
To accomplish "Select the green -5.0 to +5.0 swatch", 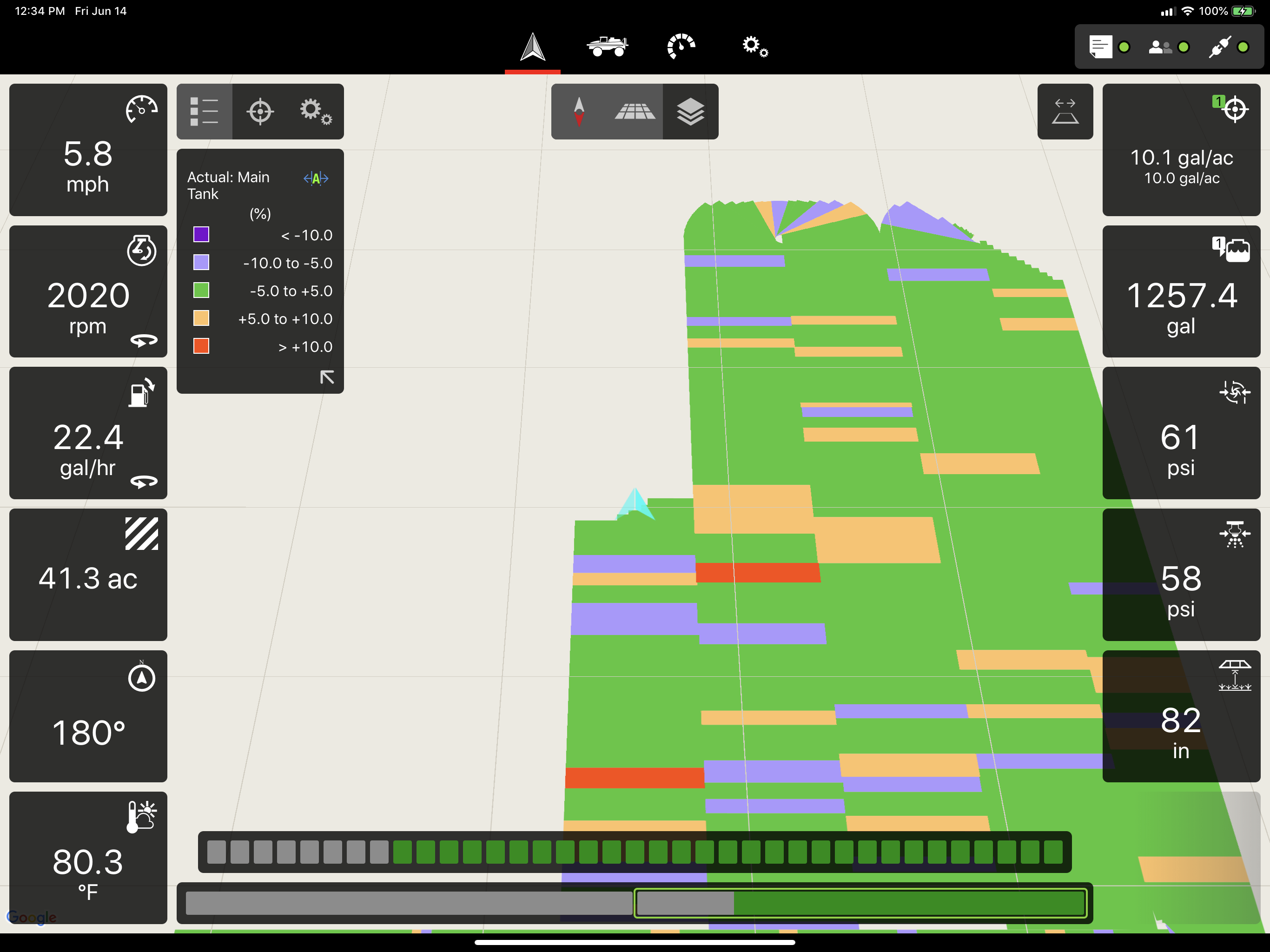I will (201, 290).
